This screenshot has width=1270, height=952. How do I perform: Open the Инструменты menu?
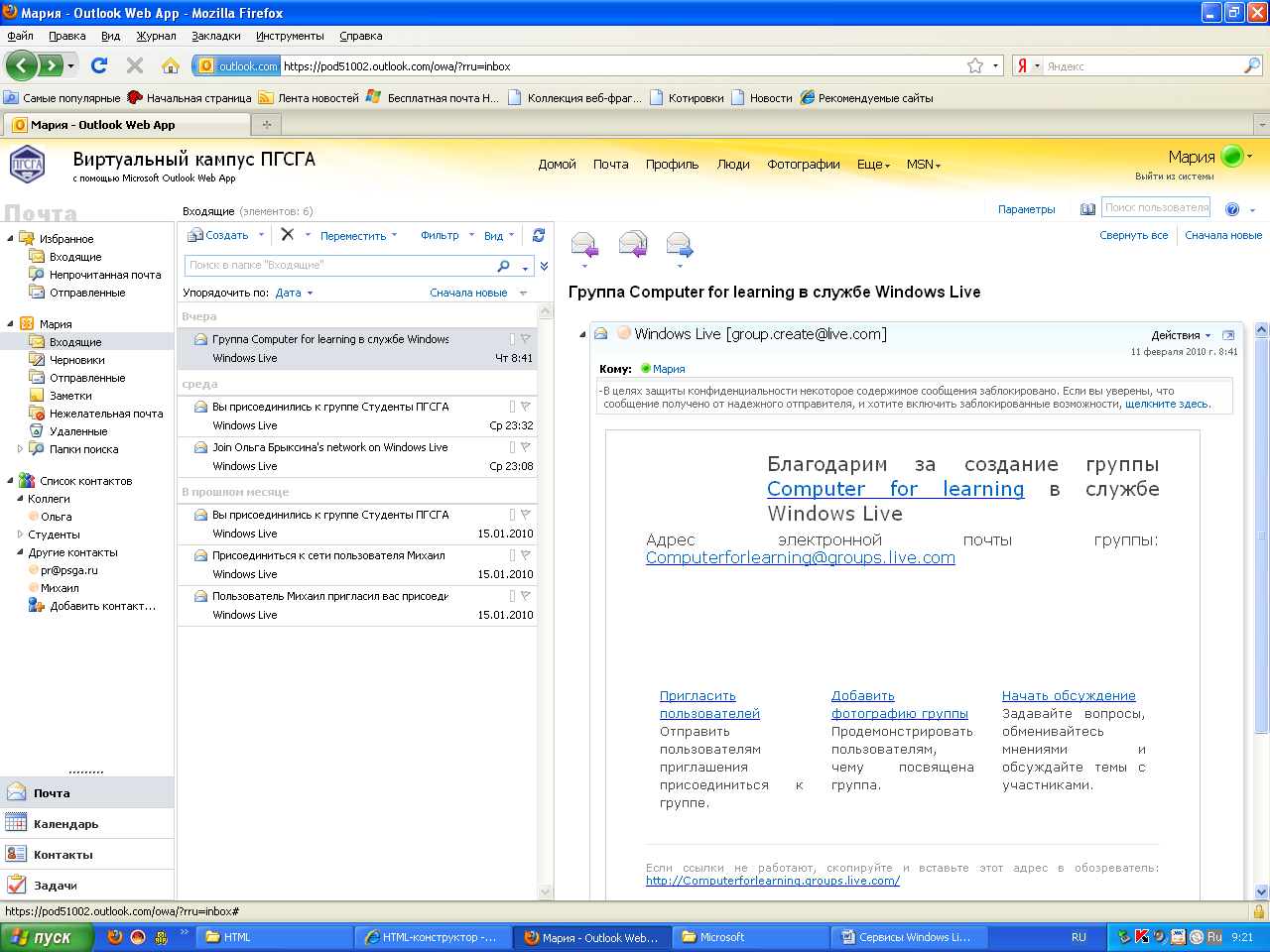pos(290,36)
